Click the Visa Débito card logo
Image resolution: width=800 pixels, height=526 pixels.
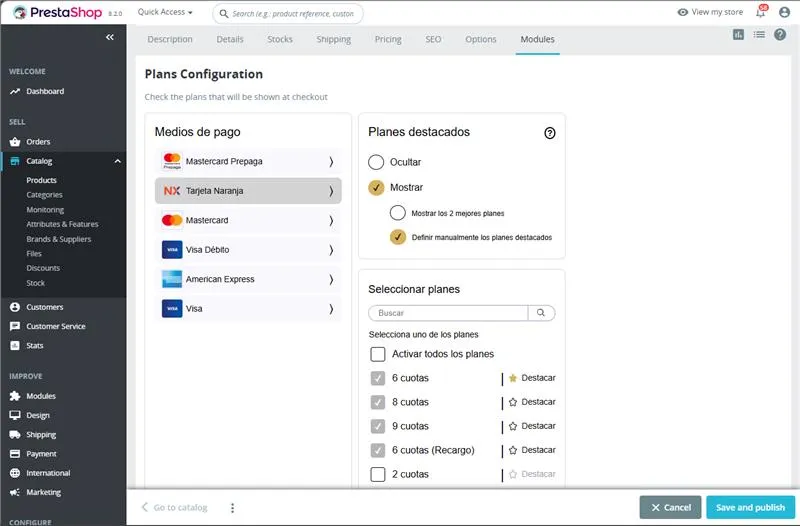(x=172, y=250)
